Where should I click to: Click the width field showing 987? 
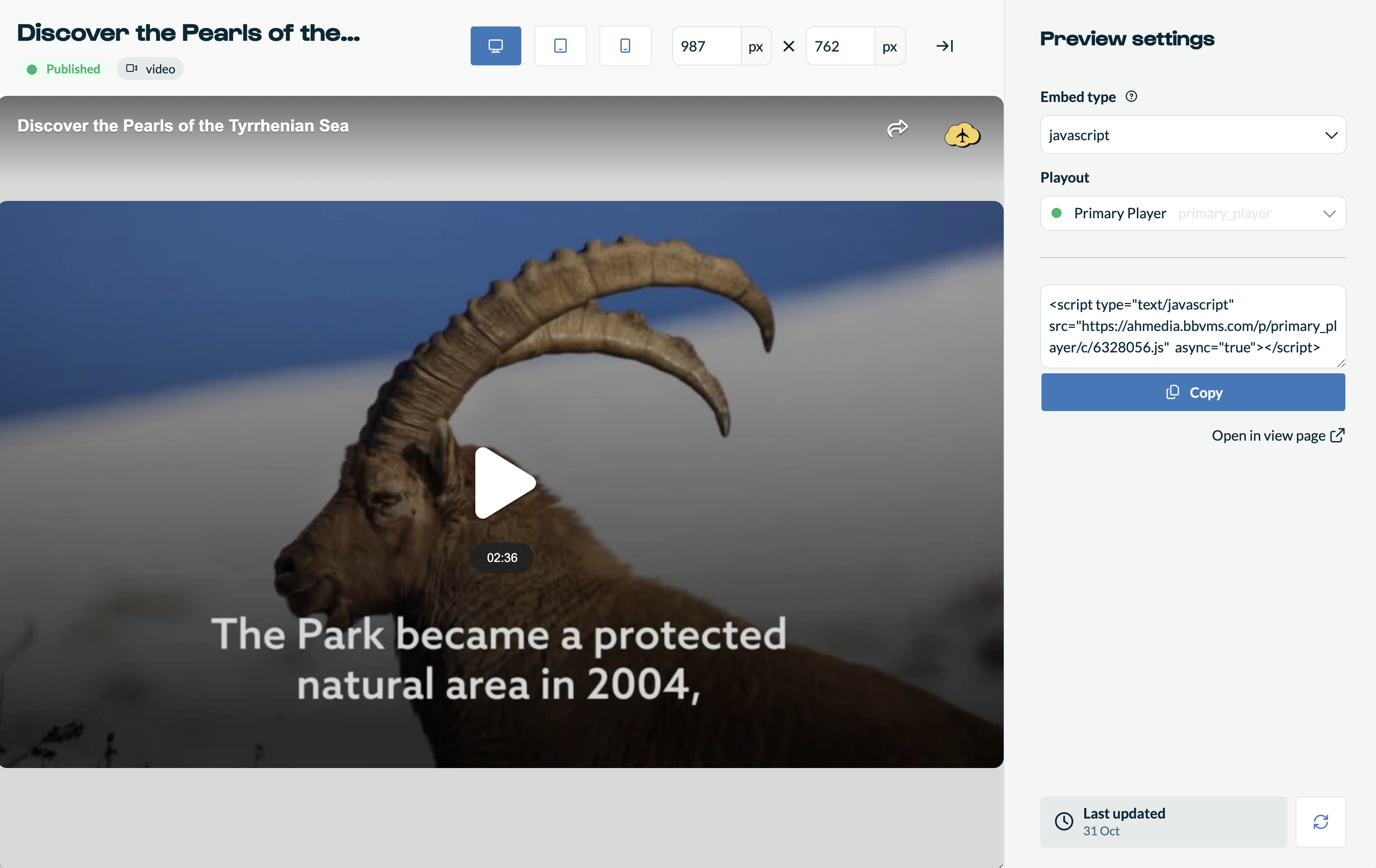(x=706, y=46)
